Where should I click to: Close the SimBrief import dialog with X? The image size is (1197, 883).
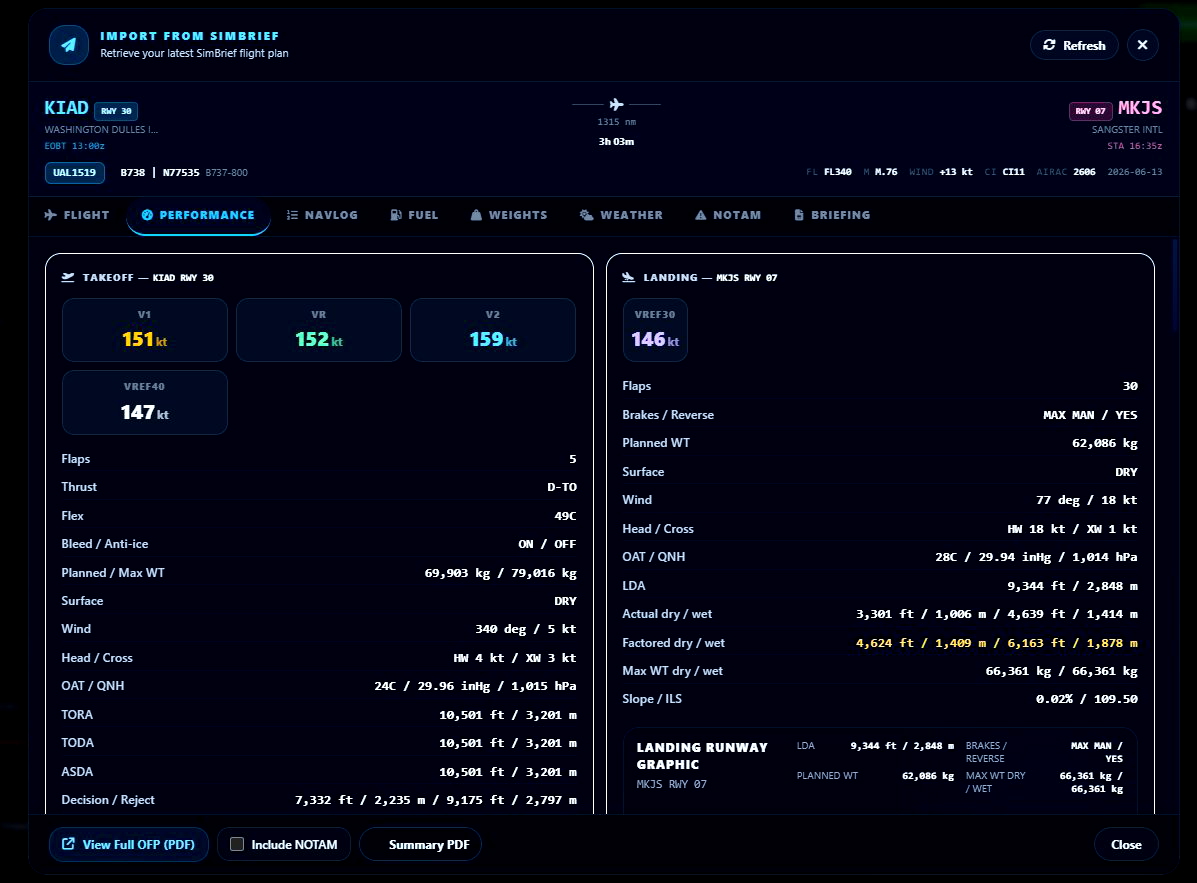tap(1142, 45)
